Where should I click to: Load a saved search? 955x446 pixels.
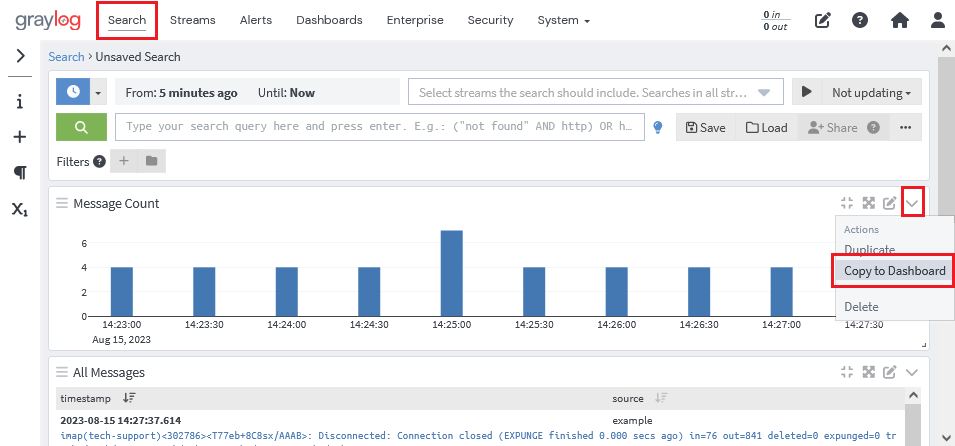pyautogui.click(x=767, y=127)
